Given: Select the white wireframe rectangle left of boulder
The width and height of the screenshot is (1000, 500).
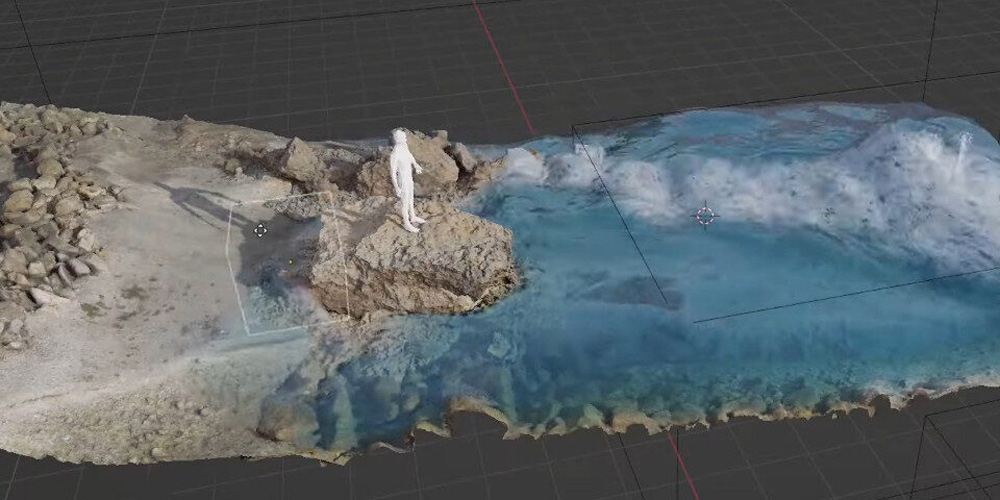Looking at the screenshot, I should tap(236, 270).
